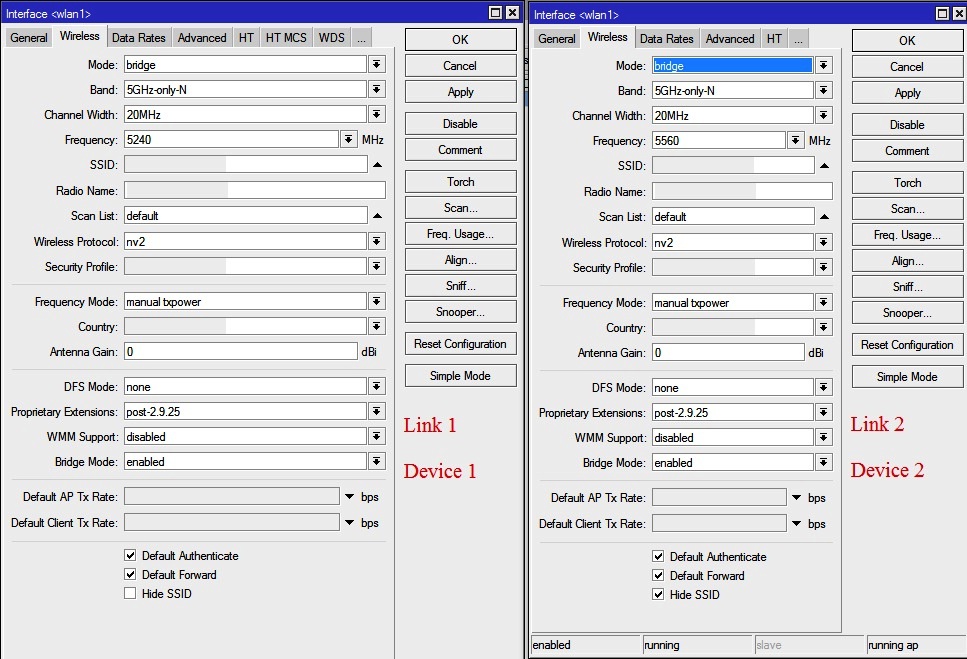Open the Mode dropdown in Device 1 window
Viewport: 967px width, 659px height.
click(x=377, y=64)
